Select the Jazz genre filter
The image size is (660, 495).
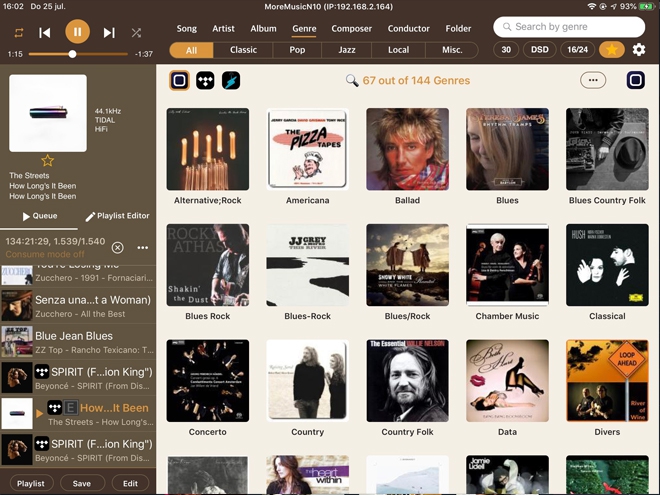[347, 50]
